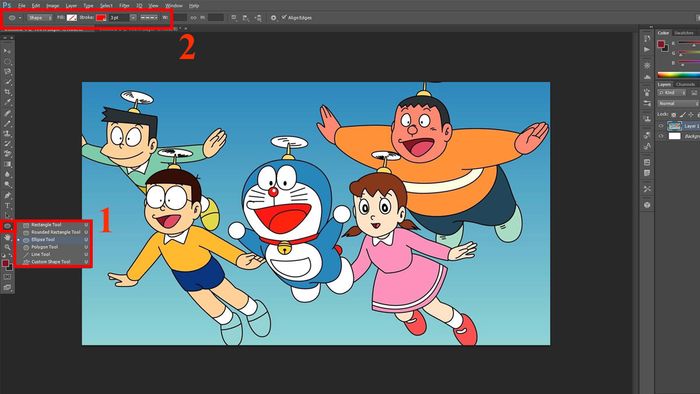
Task: Select the Move tool
Action: pos(7,51)
